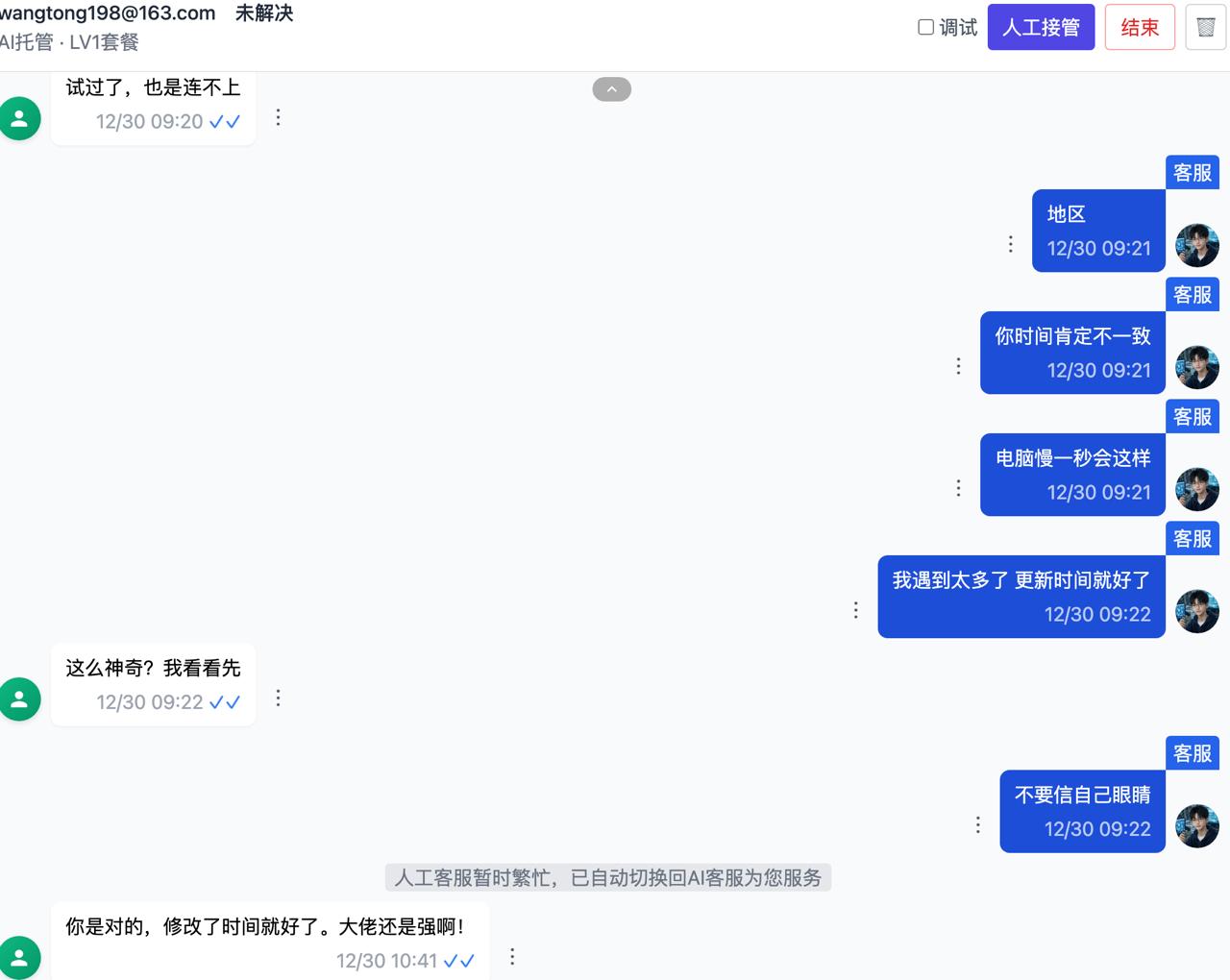Screen dimensions: 1230x980
Task: Click the email wangtong198@163.com
Action: tap(106, 12)
